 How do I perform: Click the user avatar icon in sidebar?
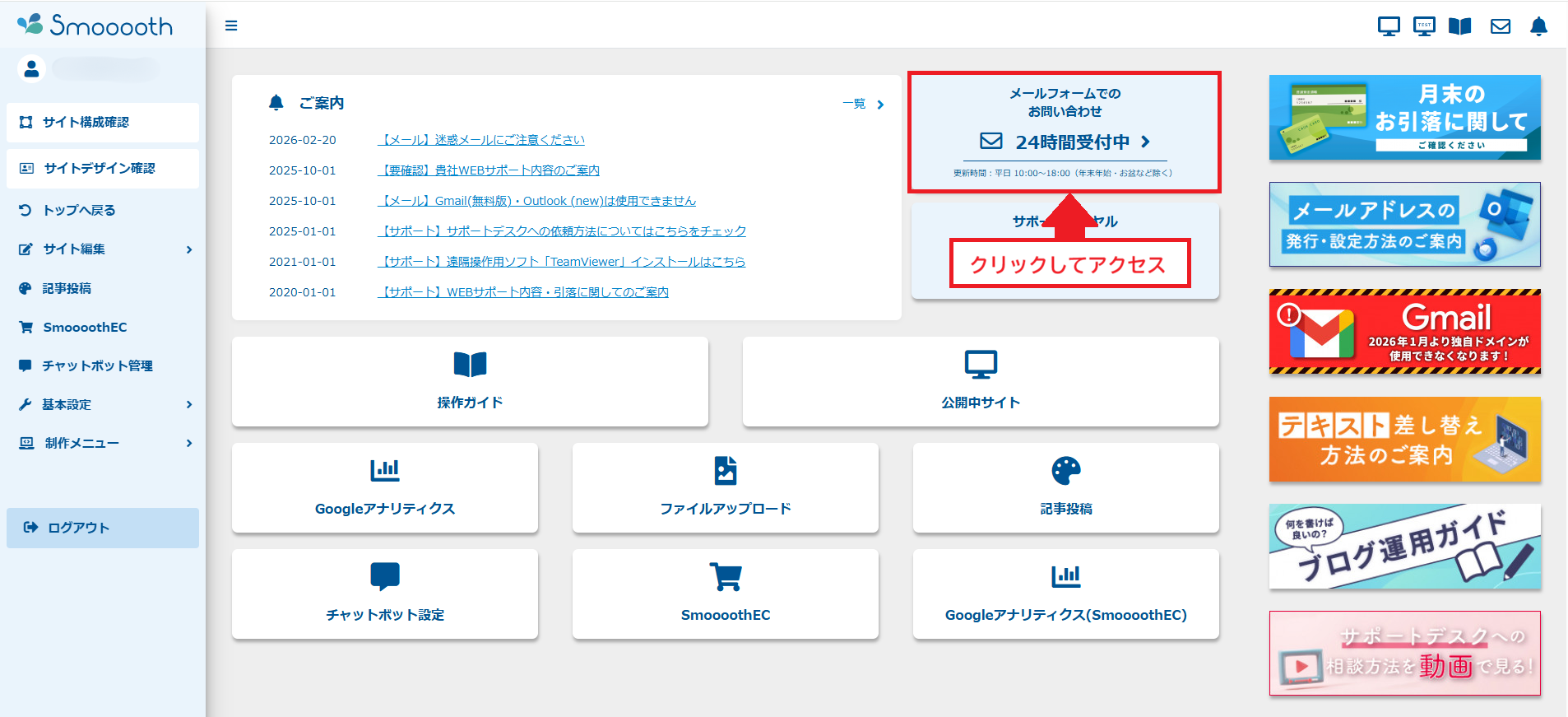coord(31,68)
